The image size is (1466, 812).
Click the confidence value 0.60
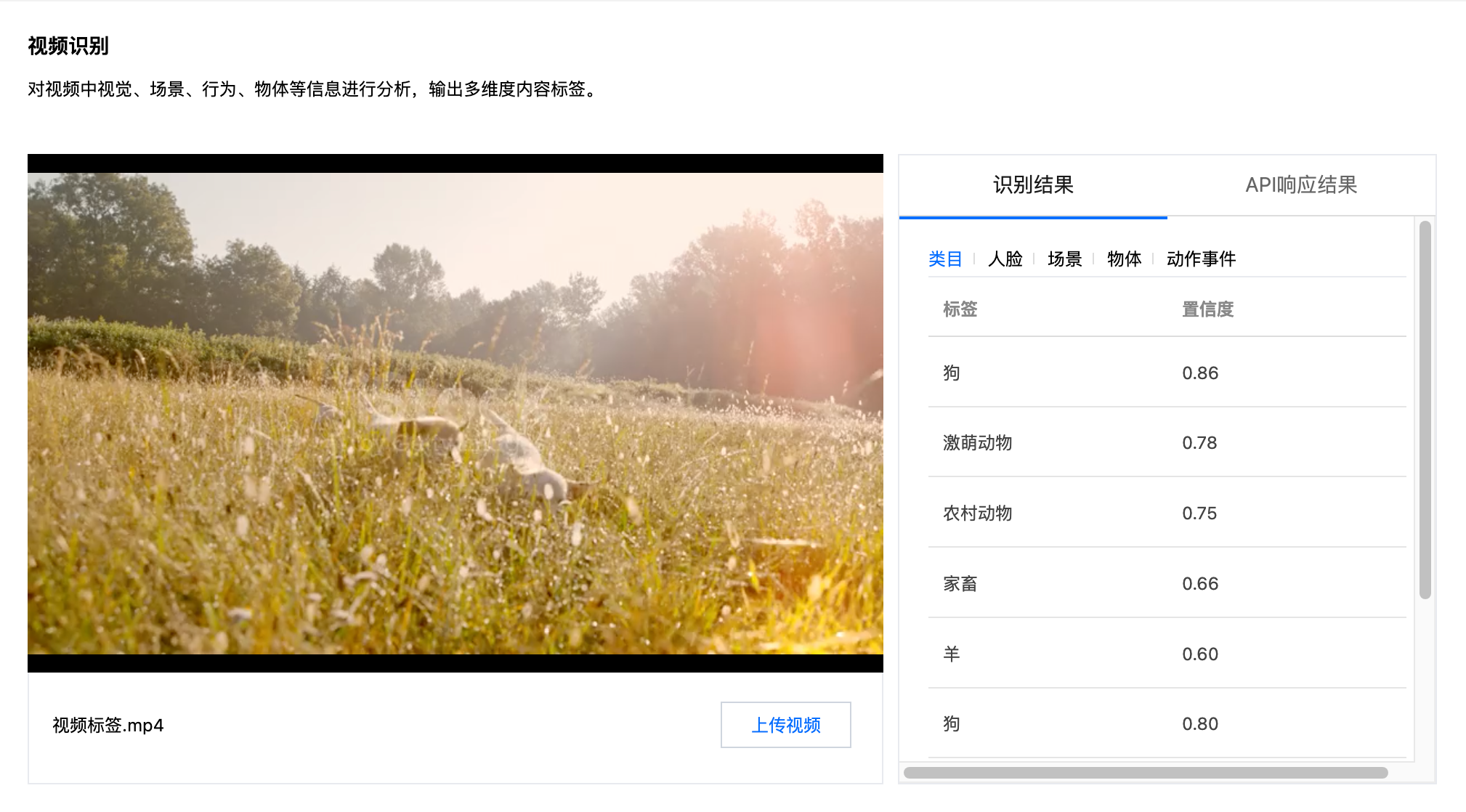point(1200,654)
